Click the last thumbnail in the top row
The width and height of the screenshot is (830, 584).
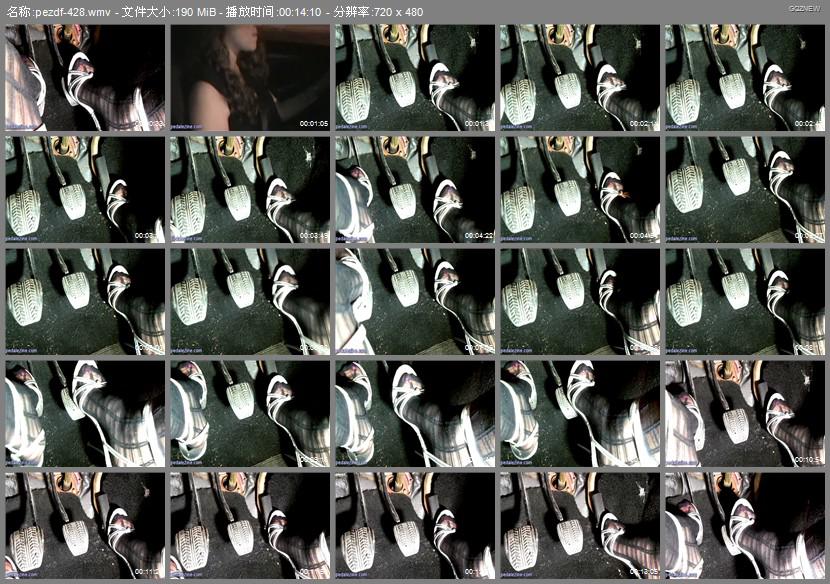(x=744, y=78)
